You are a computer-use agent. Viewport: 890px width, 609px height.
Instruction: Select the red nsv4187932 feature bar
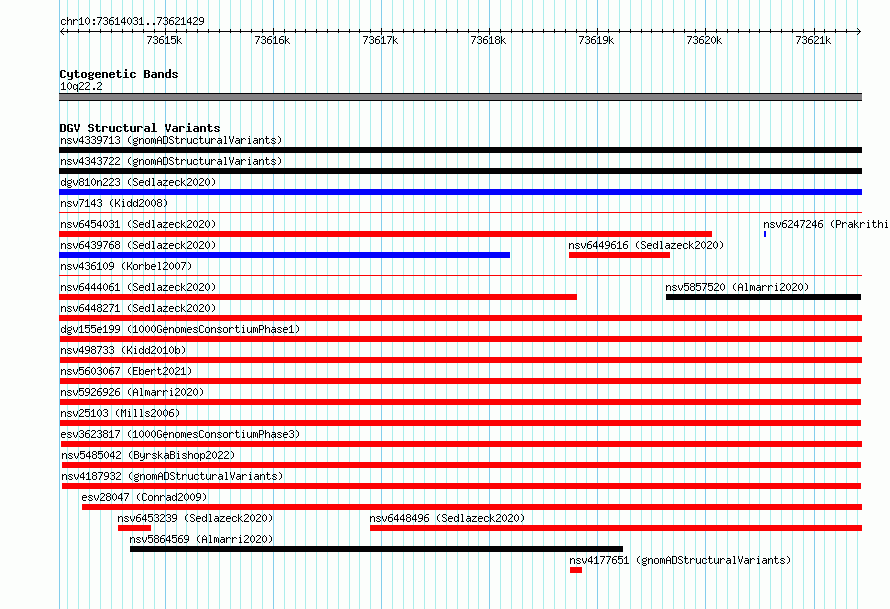pos(461,486)
